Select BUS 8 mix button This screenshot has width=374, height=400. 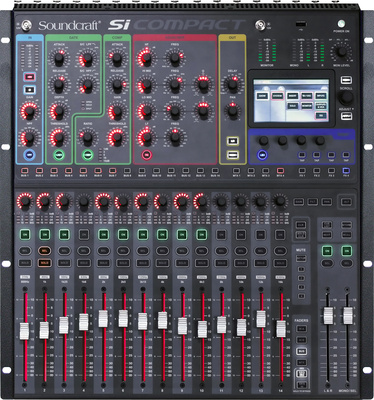click(x=127, y=170)
